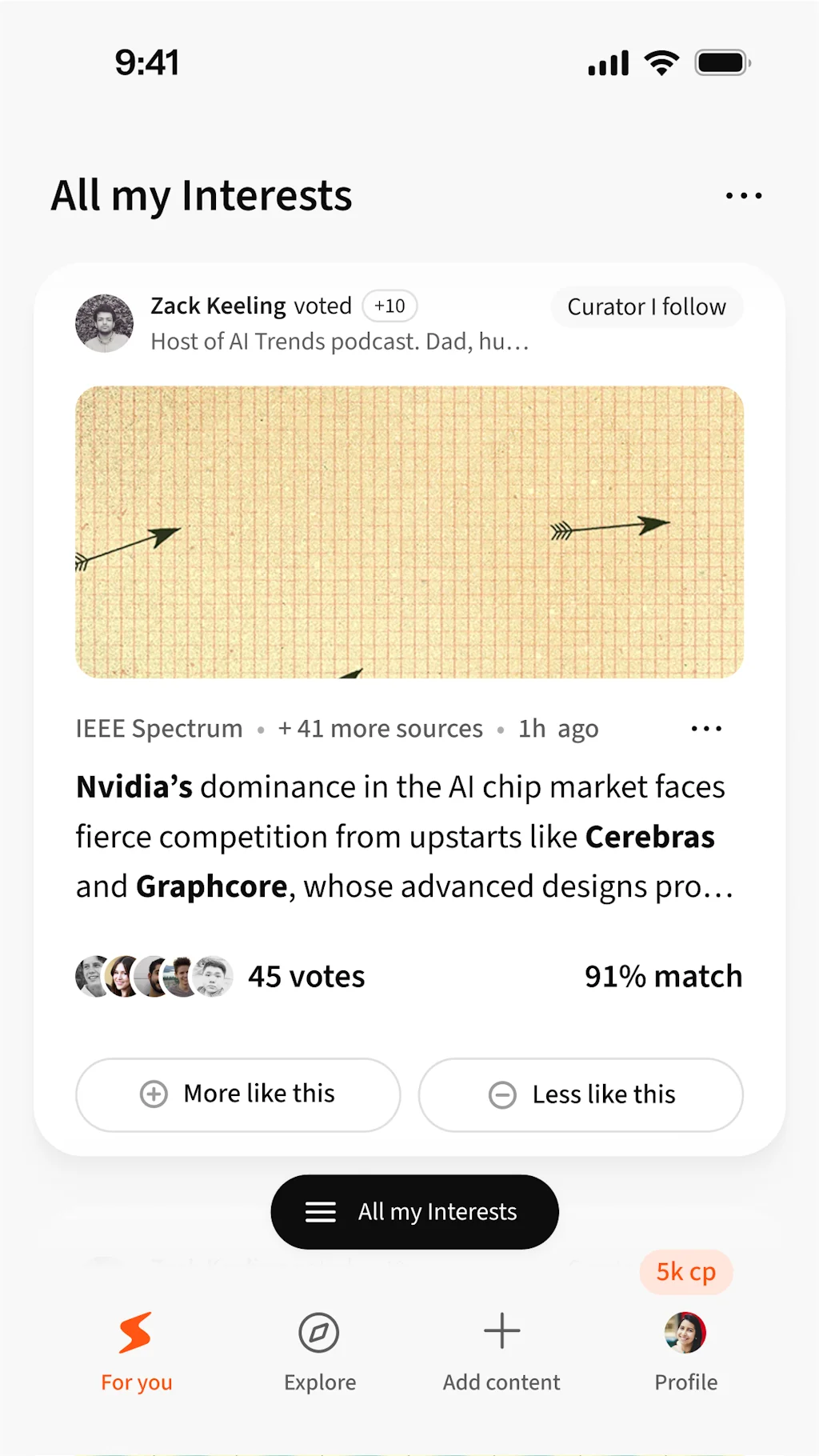This screenshot has height=1456, width=819.
Task: Open the Nvidia AI chip headline
Action: coord(404,837)
